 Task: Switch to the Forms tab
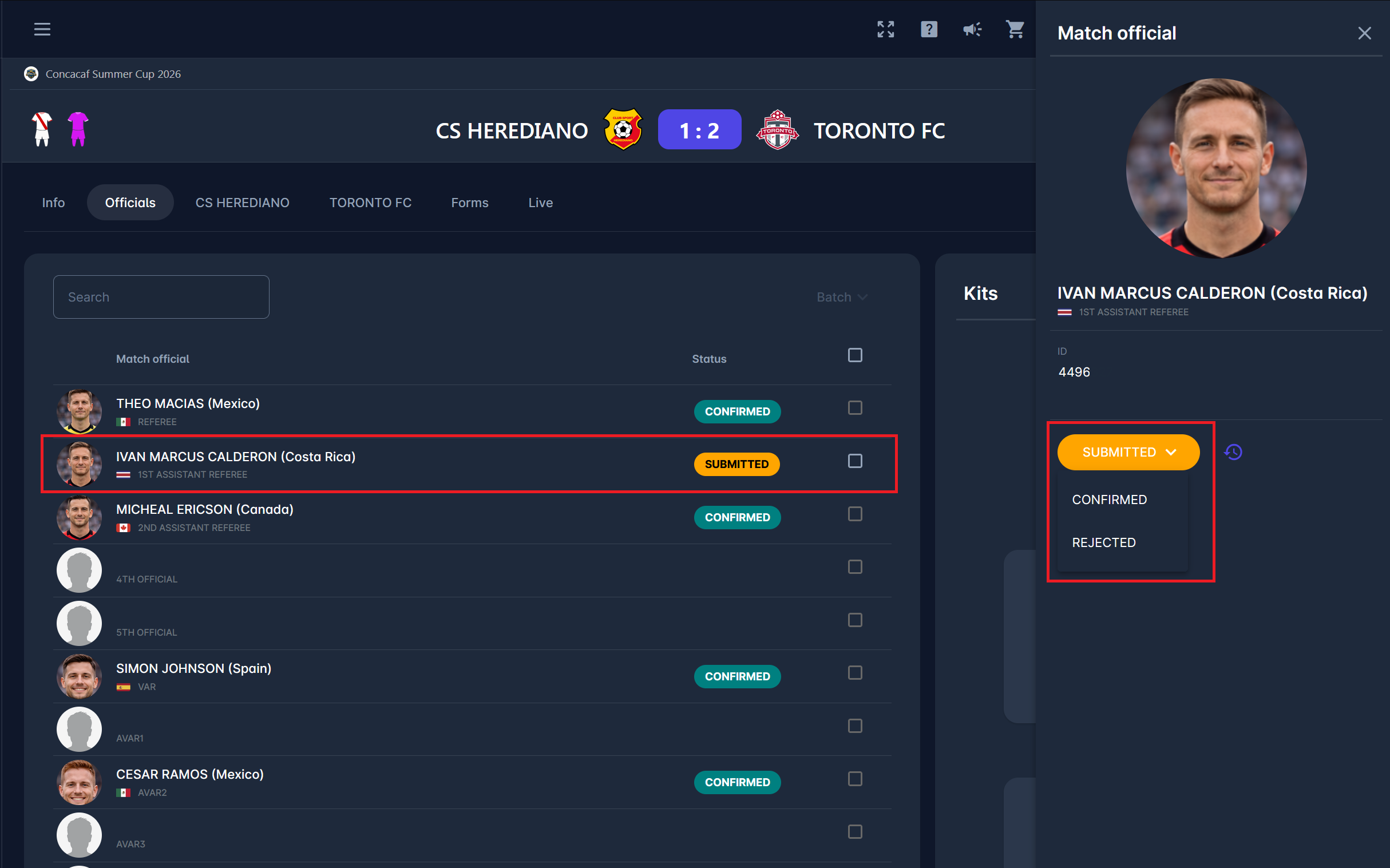pyautogui.click(x=469, y=203)
